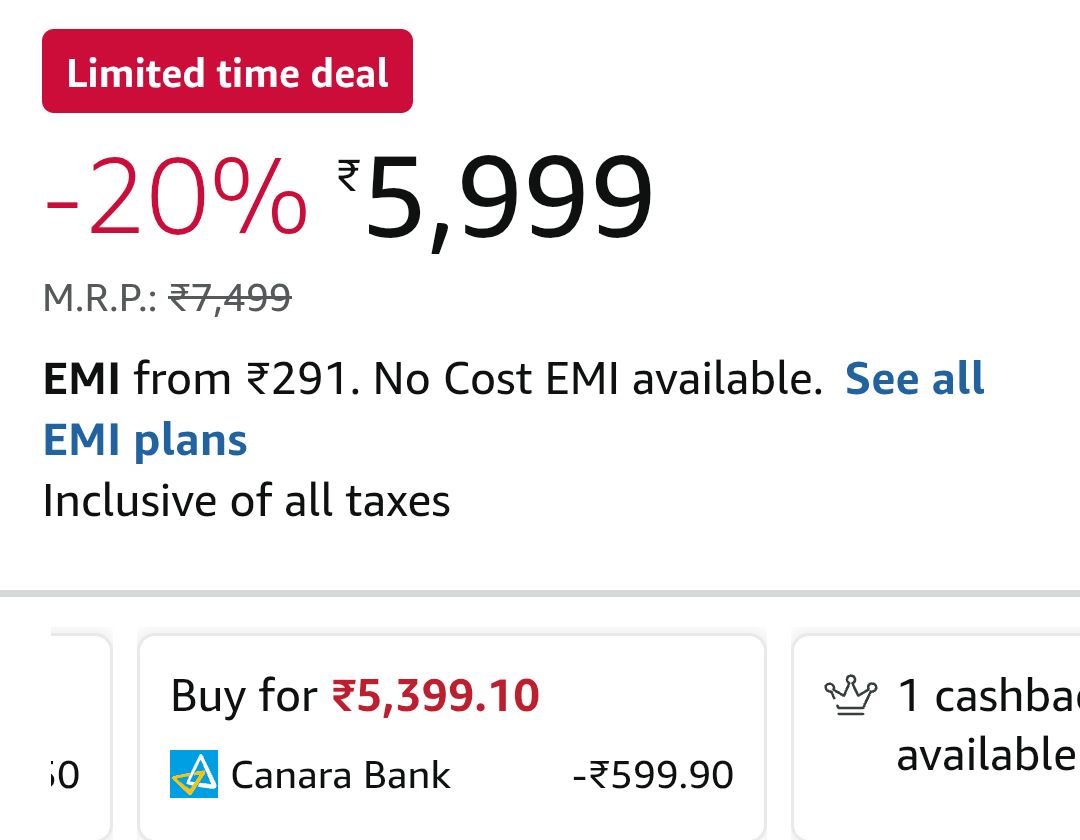Click the Canara Bank name text
The image size is (1080, 840).
pyautogui.click(x=340, y=775)
